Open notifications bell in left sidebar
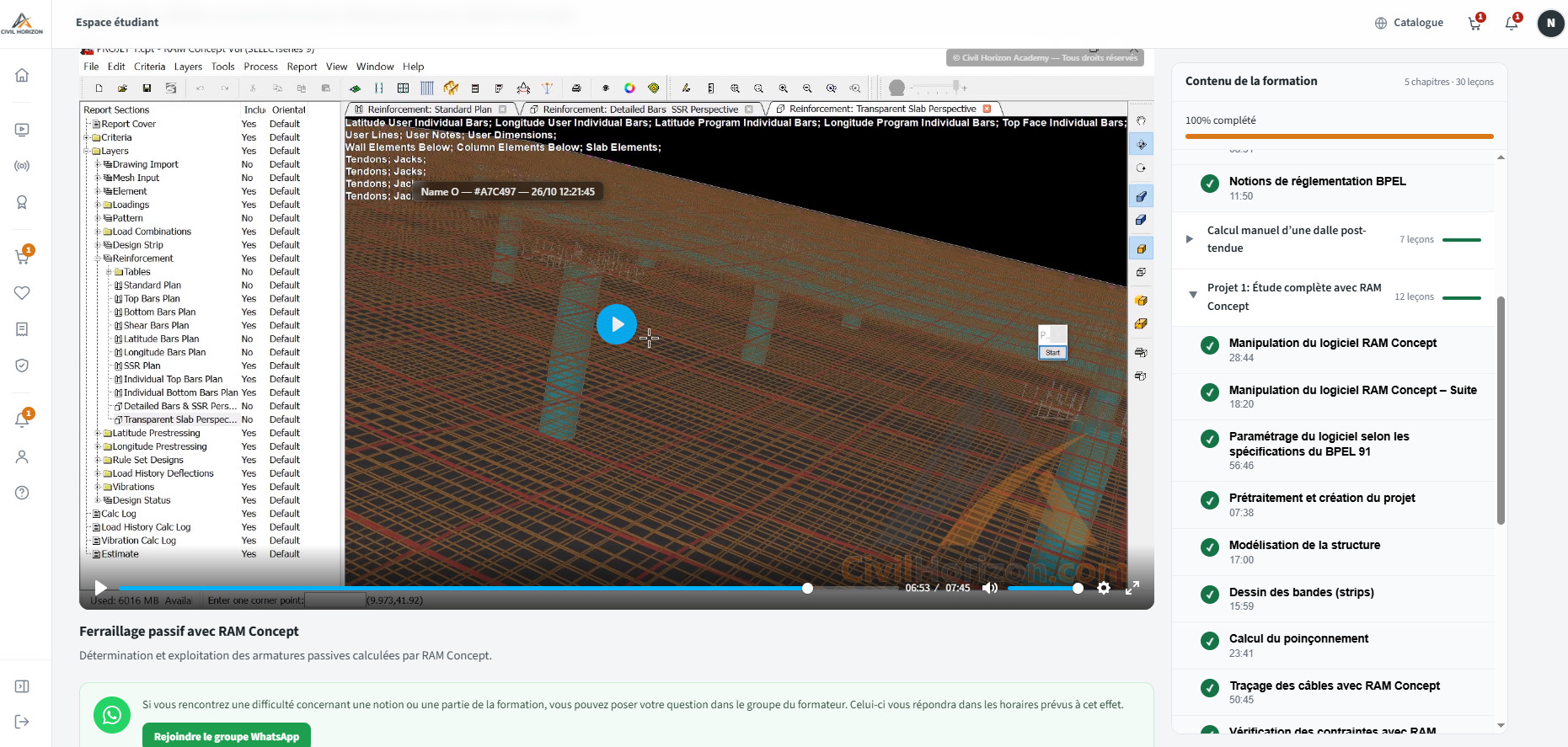Screen dimensions: 1568x747 pyautogui.click(x=22, y=420)
